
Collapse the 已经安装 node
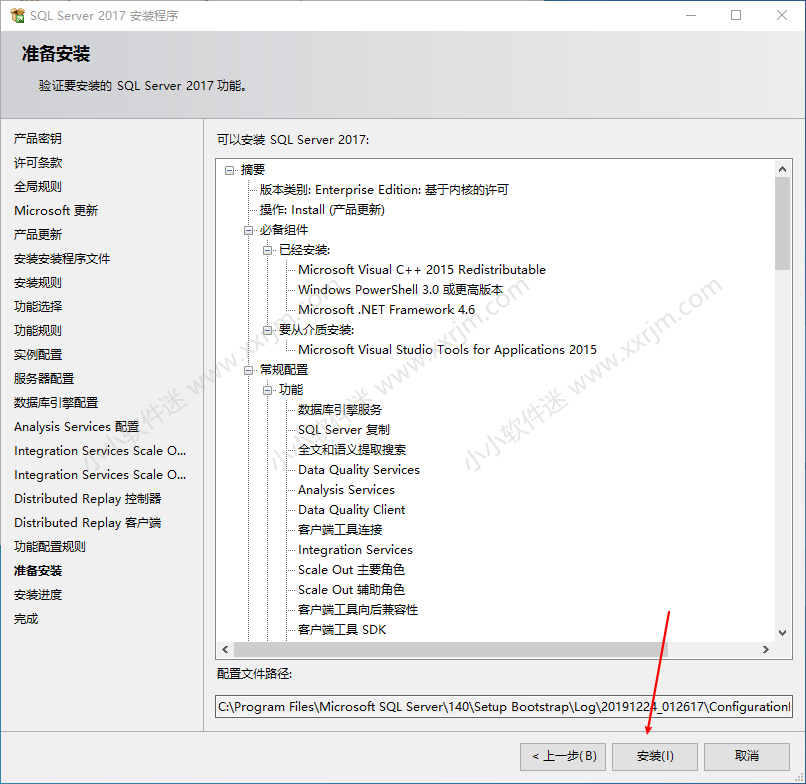(x=268, y=250)
